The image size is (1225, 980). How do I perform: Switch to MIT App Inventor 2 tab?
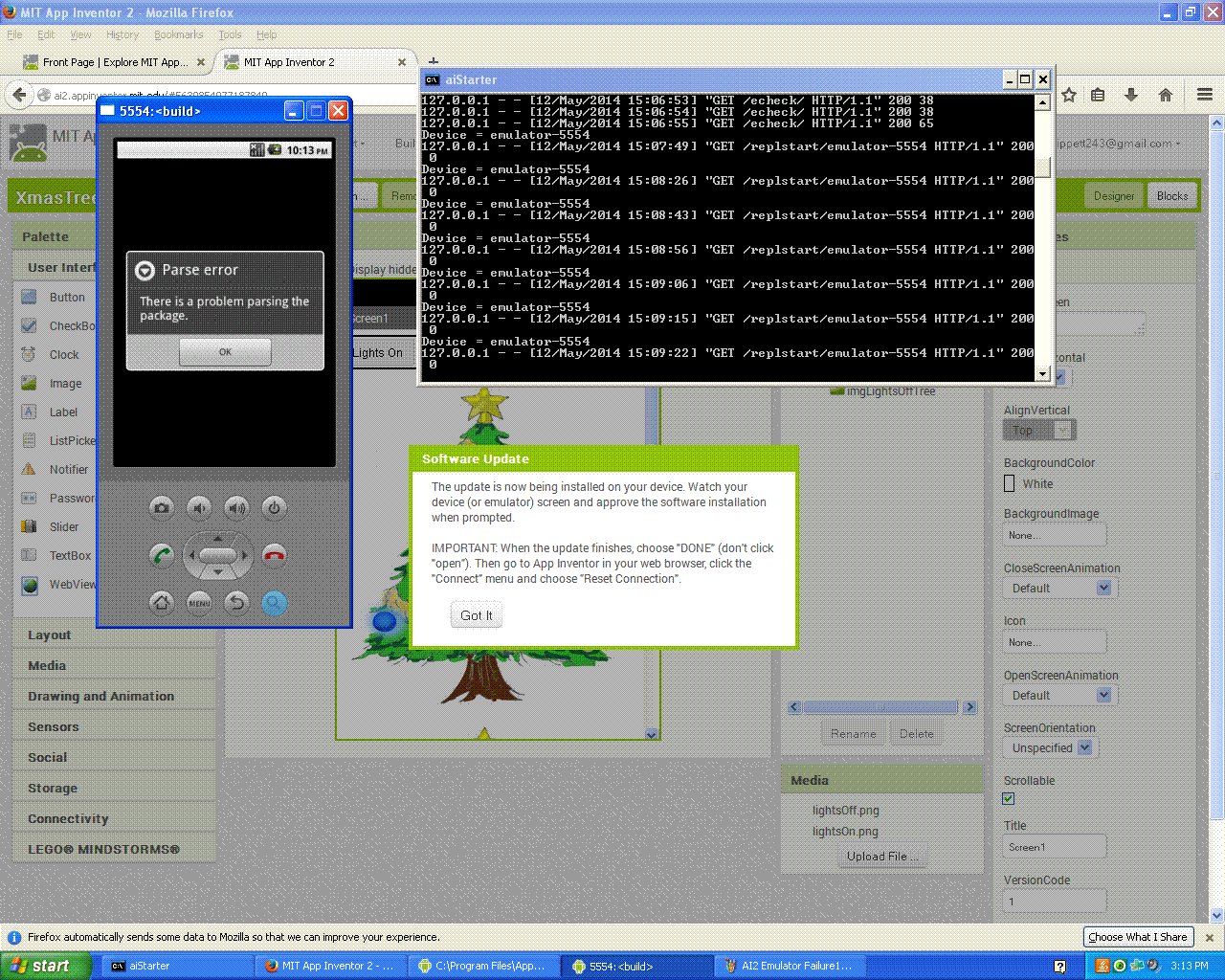(x=316, y=62)
